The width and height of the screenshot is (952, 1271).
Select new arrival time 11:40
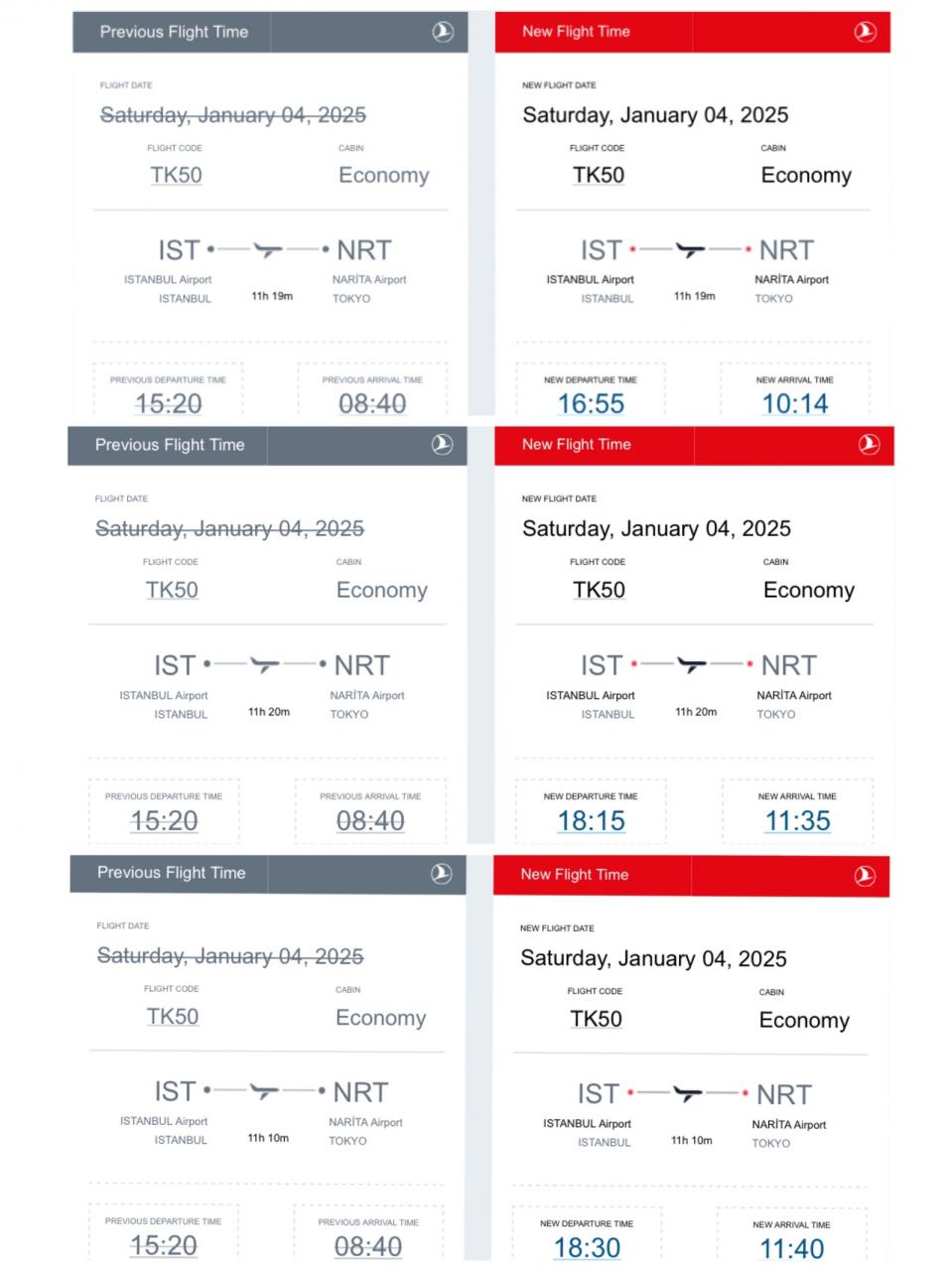tap(792, 1249)
